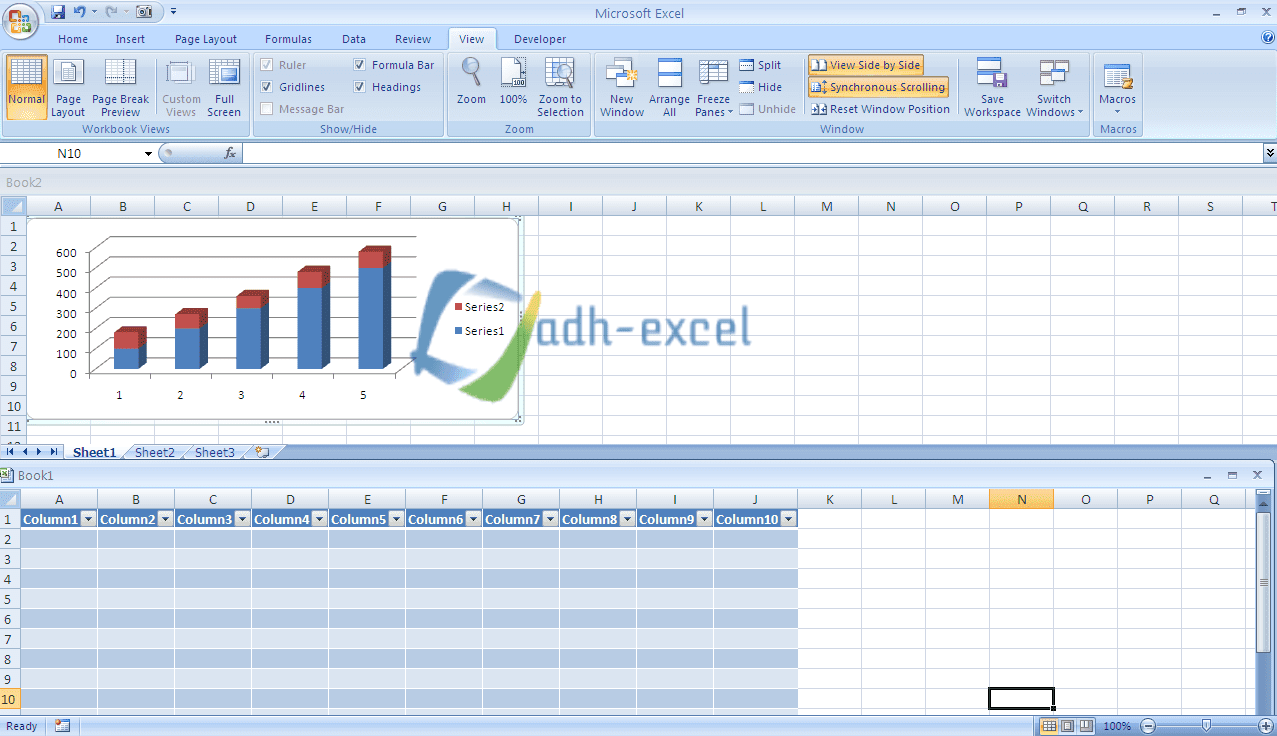Switch to the Developer ribbon tab
1277x736 pixels.
539,39
